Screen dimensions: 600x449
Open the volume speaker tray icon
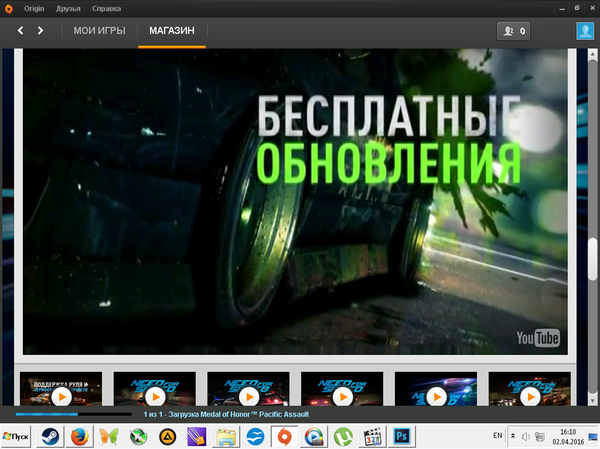[x=526, y=436]
